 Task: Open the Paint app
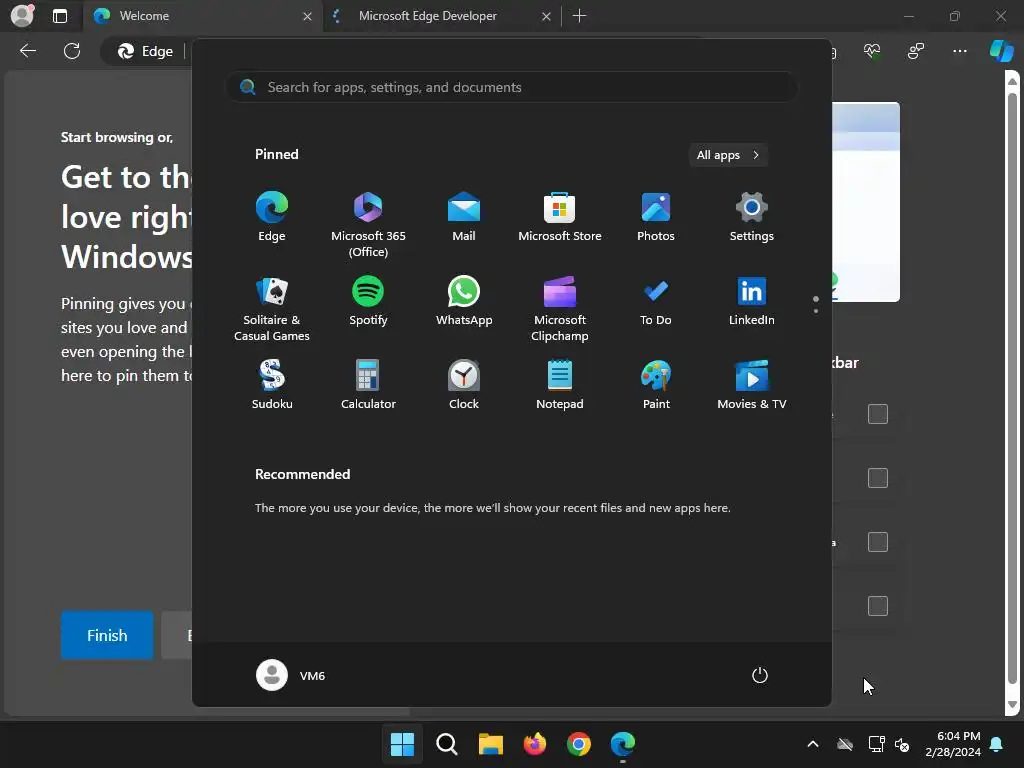[x=656, y=385]
